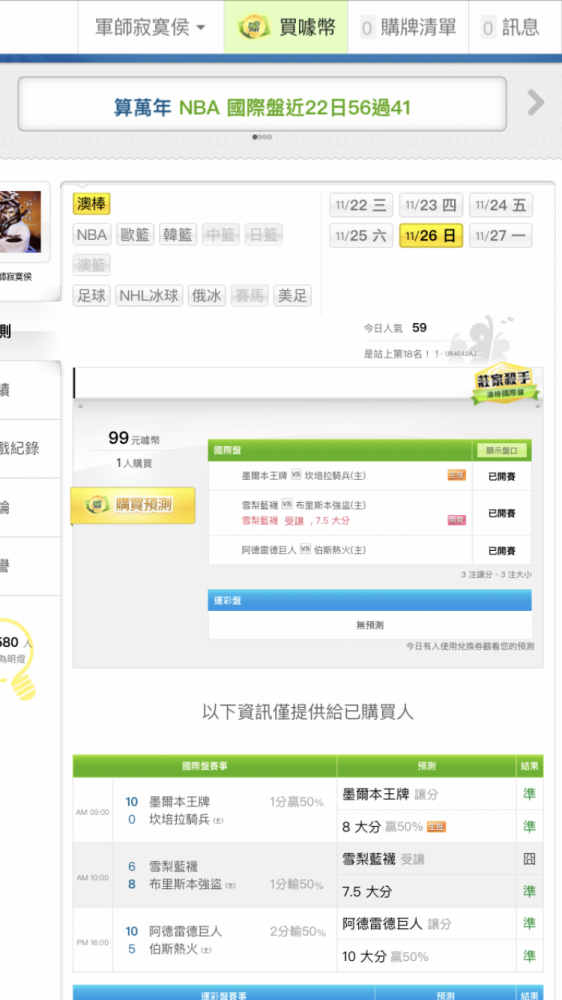This screenshot has height=1000, width=562.
Task: Open the 訊息 messages tab
Action: 510,27
